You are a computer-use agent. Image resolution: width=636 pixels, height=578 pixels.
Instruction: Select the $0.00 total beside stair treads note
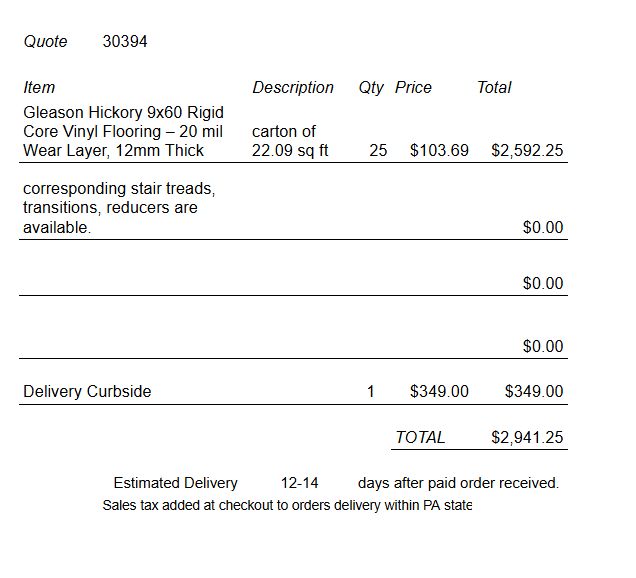point(543,228)
